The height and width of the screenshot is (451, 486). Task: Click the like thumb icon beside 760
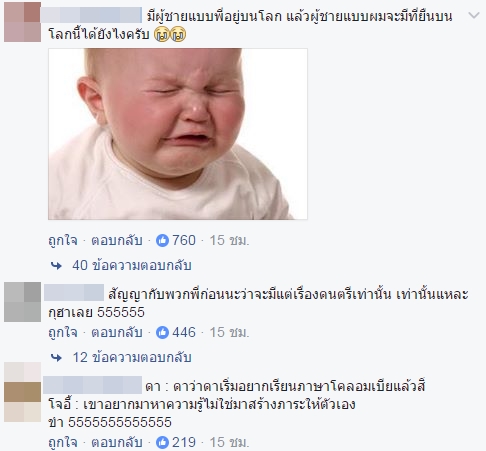[162, 240]
